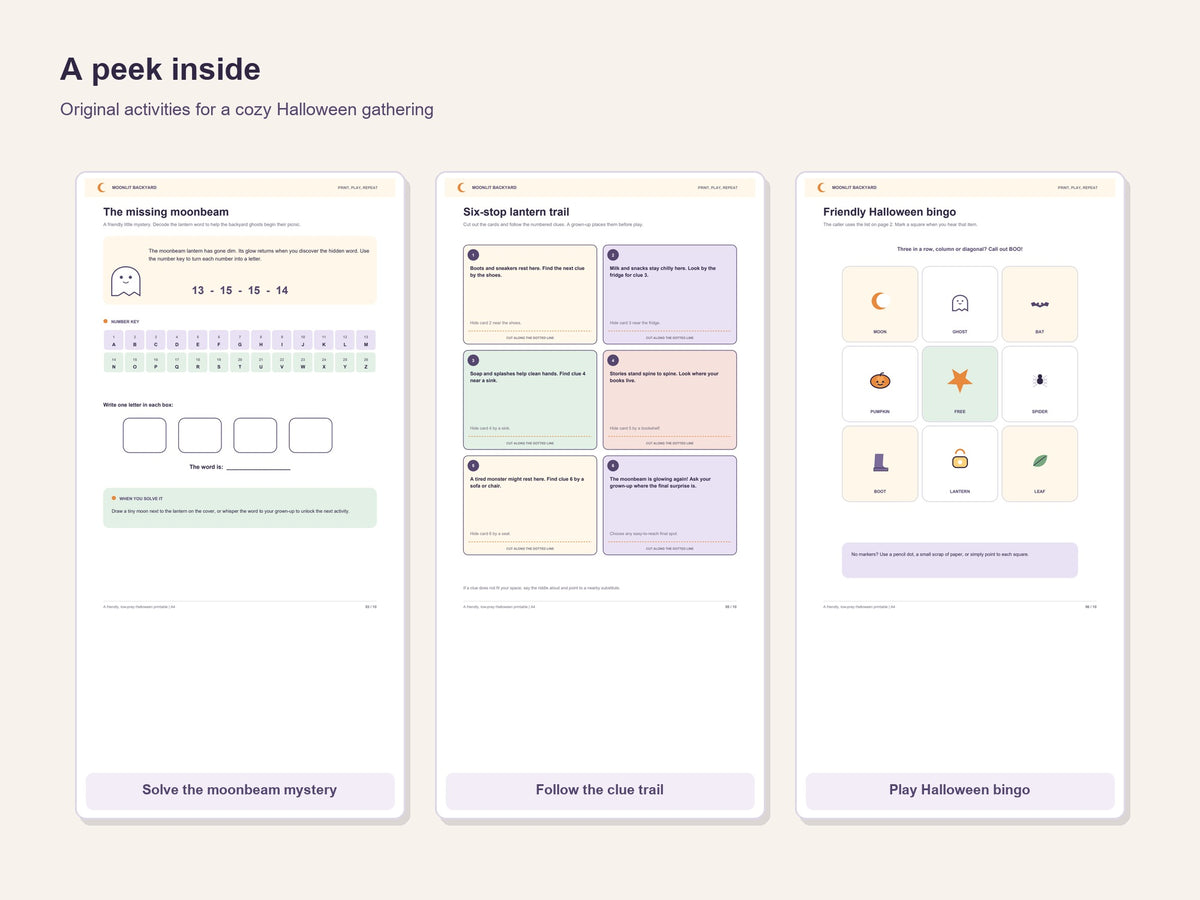
Task: Select the bat icon on the bingo card
Action: point(1040,303)
